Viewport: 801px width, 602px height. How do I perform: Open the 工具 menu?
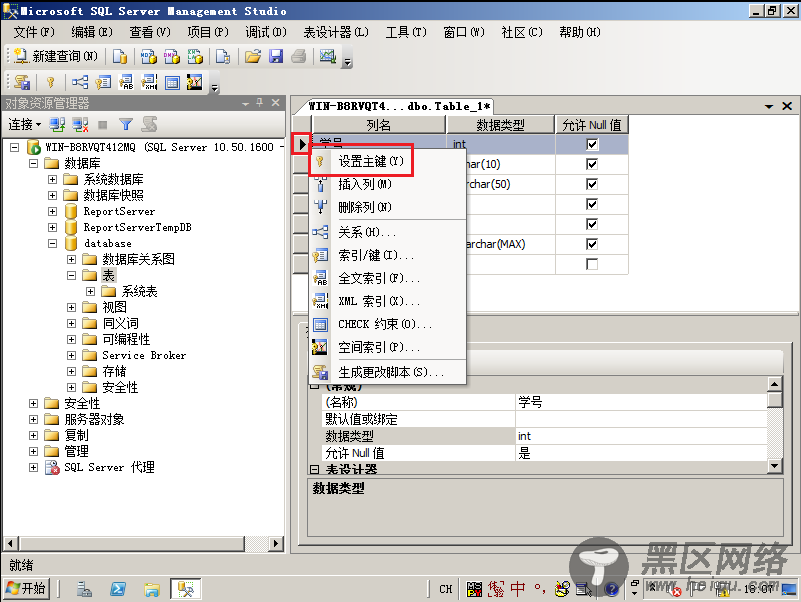[406, 32]
